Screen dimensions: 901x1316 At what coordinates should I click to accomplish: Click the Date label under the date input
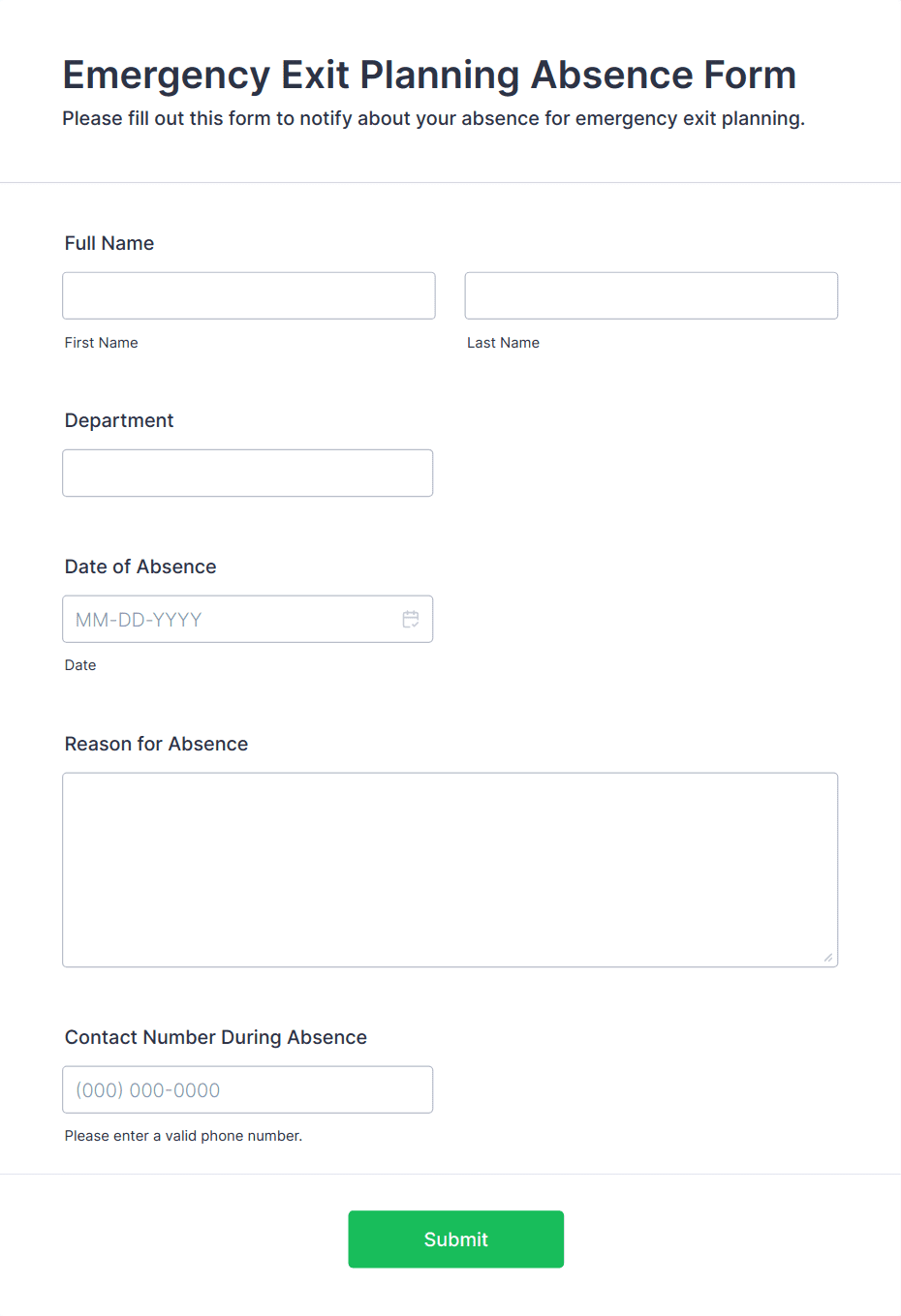(80, 665)
